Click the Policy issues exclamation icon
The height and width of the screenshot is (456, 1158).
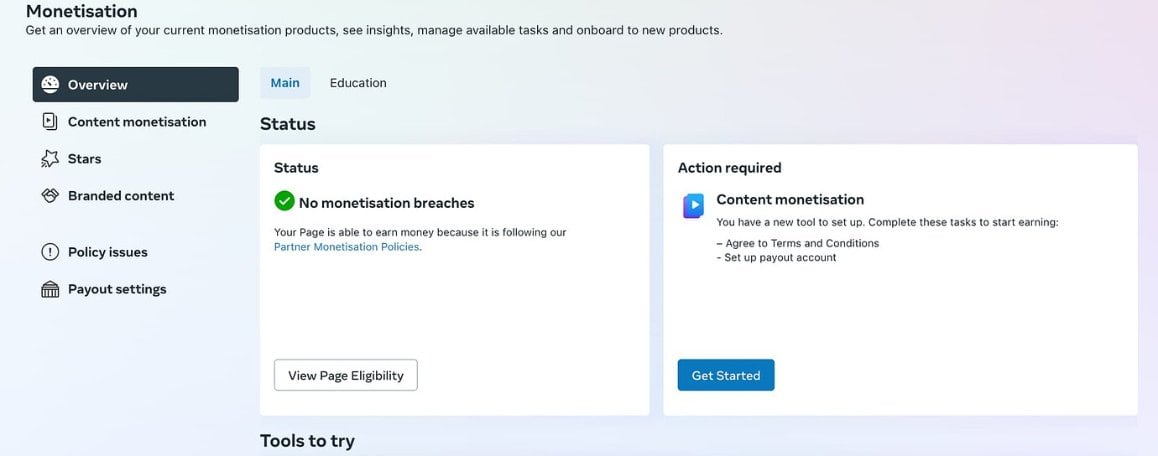49,252
